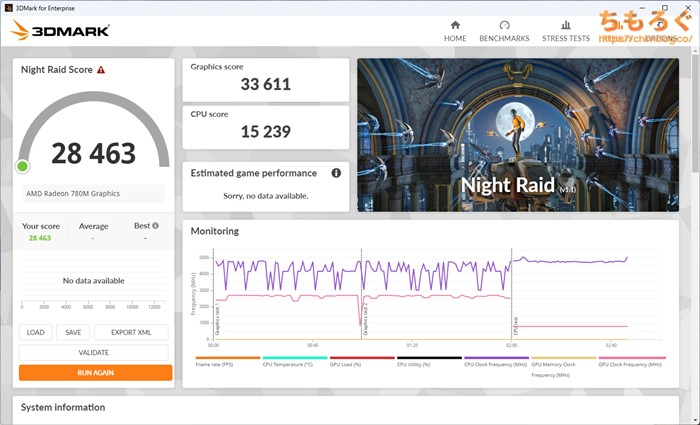
Task: Click the Graphics test 2 marker line
Action: (361, 294)
